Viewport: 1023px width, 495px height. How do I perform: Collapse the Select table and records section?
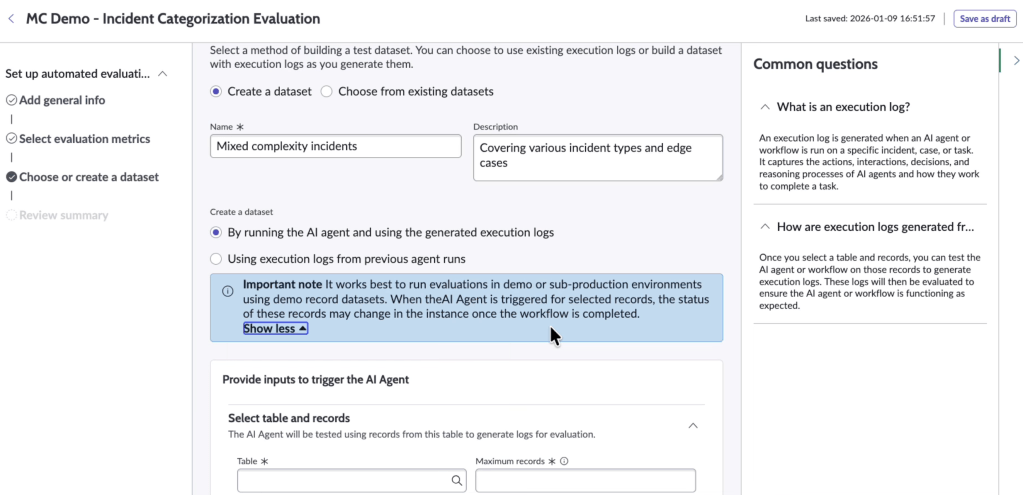pyautogui.click(x=693, y=425)
